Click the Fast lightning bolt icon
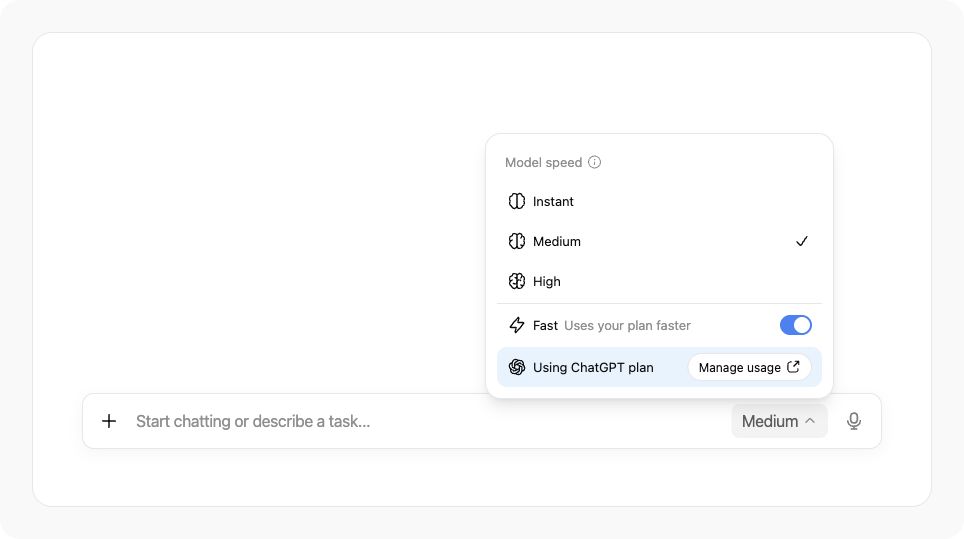 (x=516, y=325)
